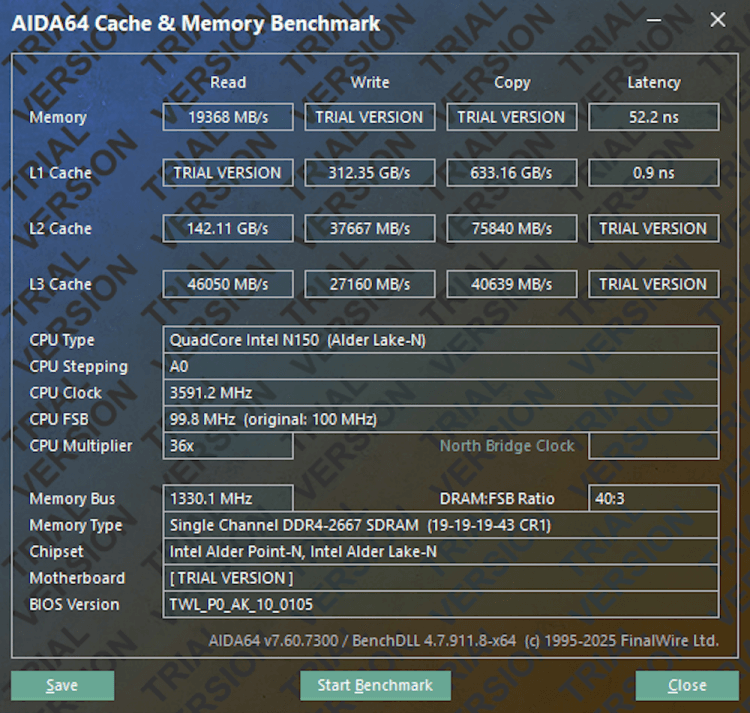
Task: Click Memory Write TRIAL VERSION field
Action: 370,117
